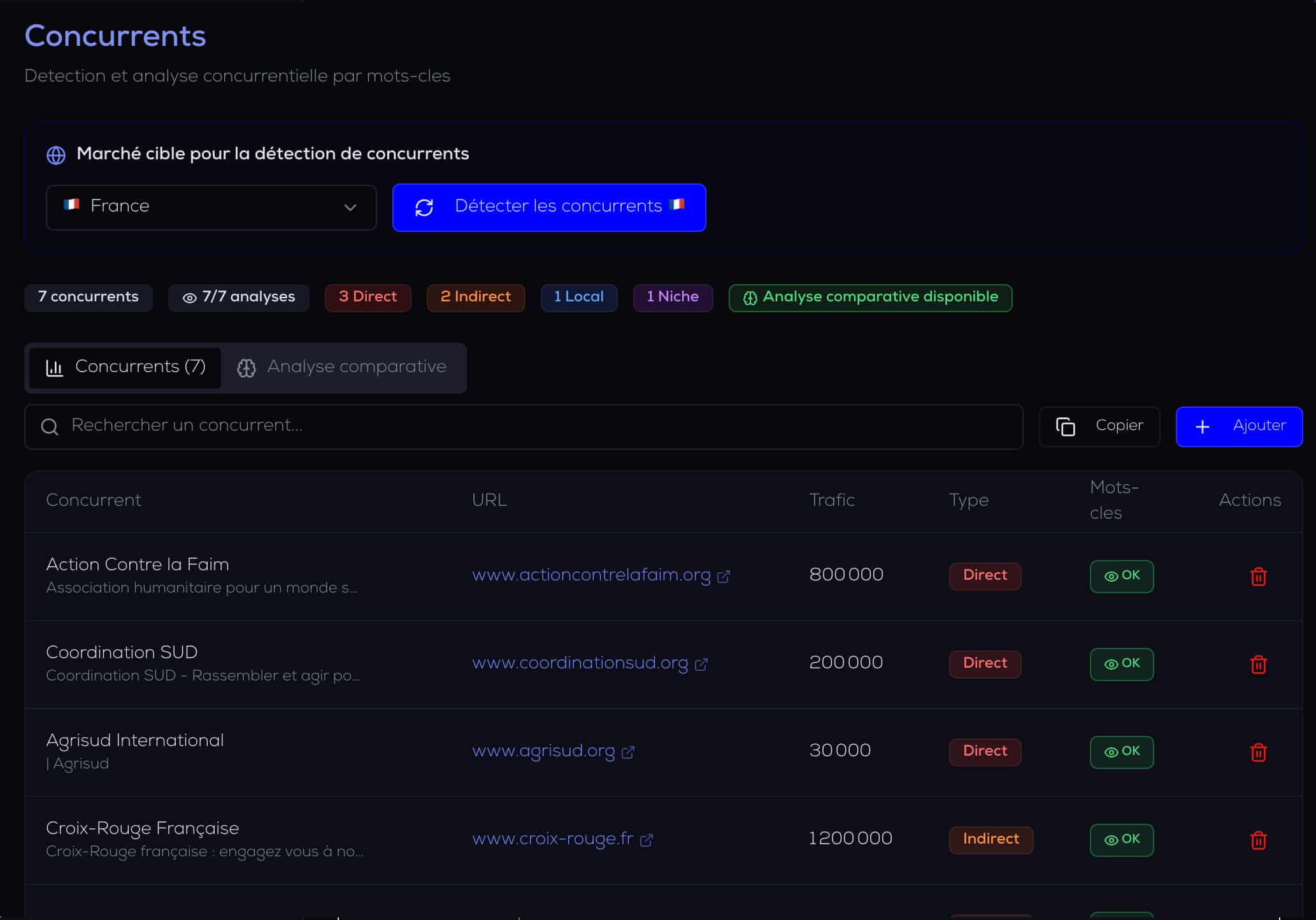Click the globe icon near Marché cible
The height and width of the screenshot is (920, 1316).
(56, 155)
